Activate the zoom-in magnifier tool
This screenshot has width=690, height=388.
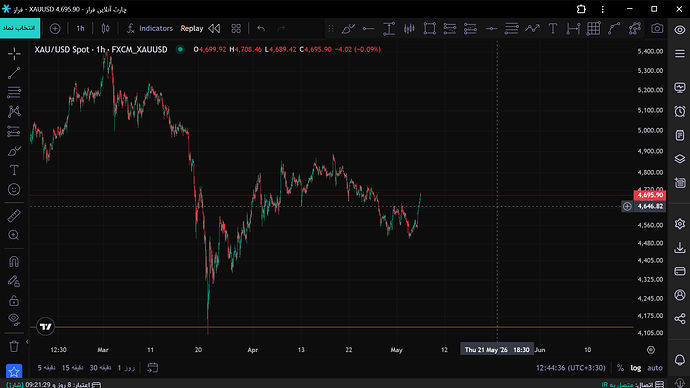[x=14, y=235]
